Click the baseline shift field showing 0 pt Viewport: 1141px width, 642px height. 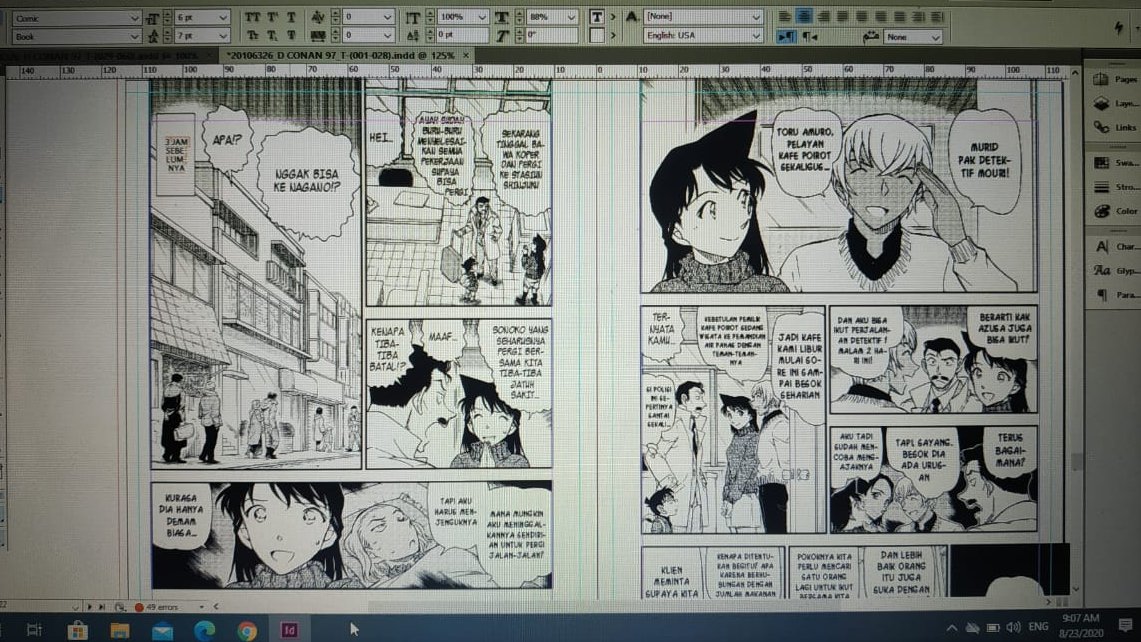[462, 35]
